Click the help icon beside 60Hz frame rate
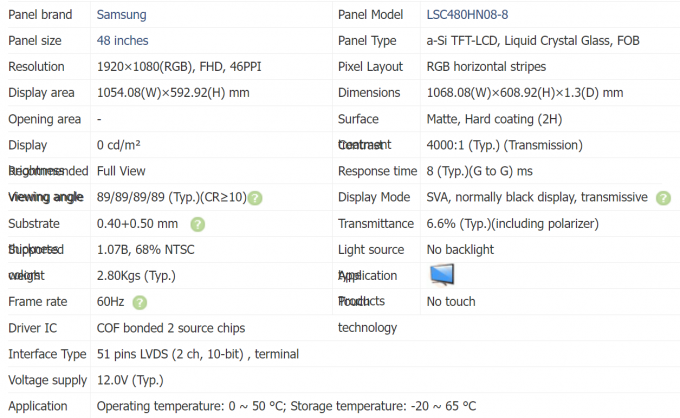This screenshot has width=680, height=418. (x=140, y=302)
